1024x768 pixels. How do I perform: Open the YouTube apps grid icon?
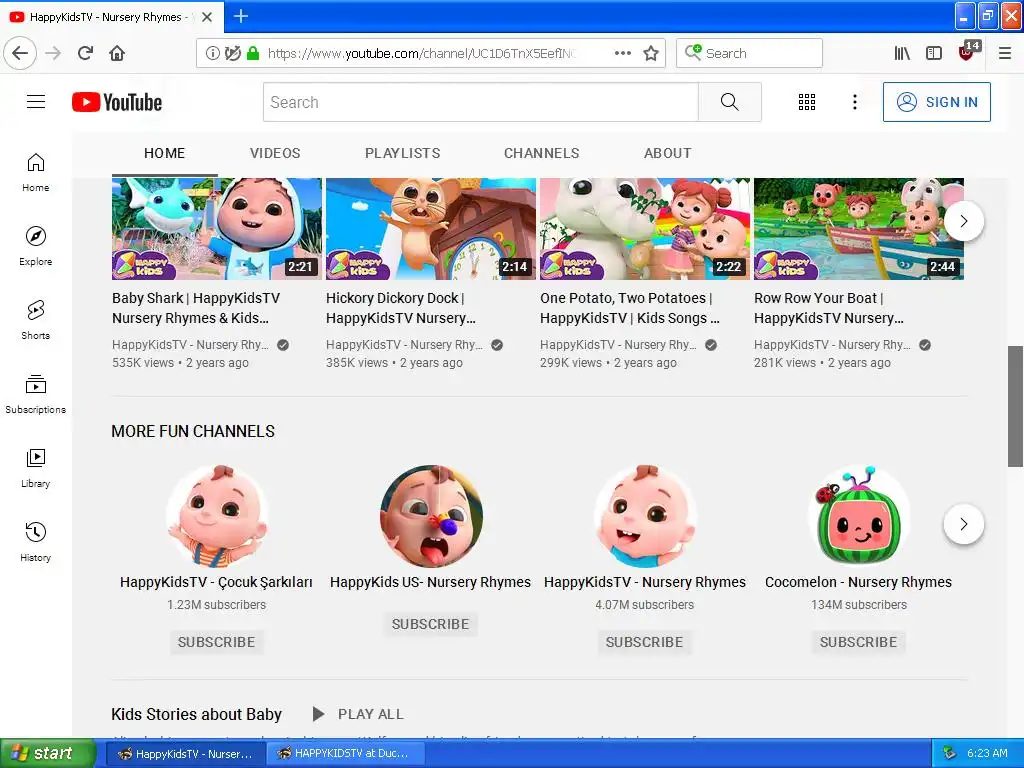[807, 102]
